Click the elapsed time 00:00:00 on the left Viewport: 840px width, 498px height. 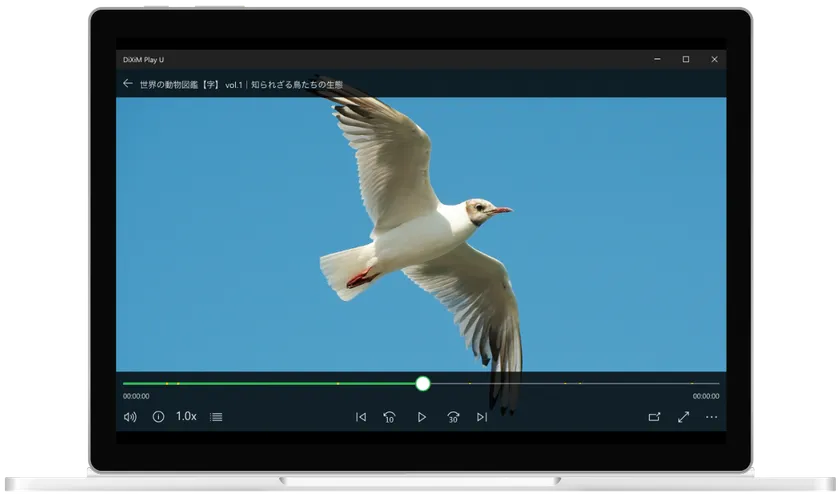point(136,396)
